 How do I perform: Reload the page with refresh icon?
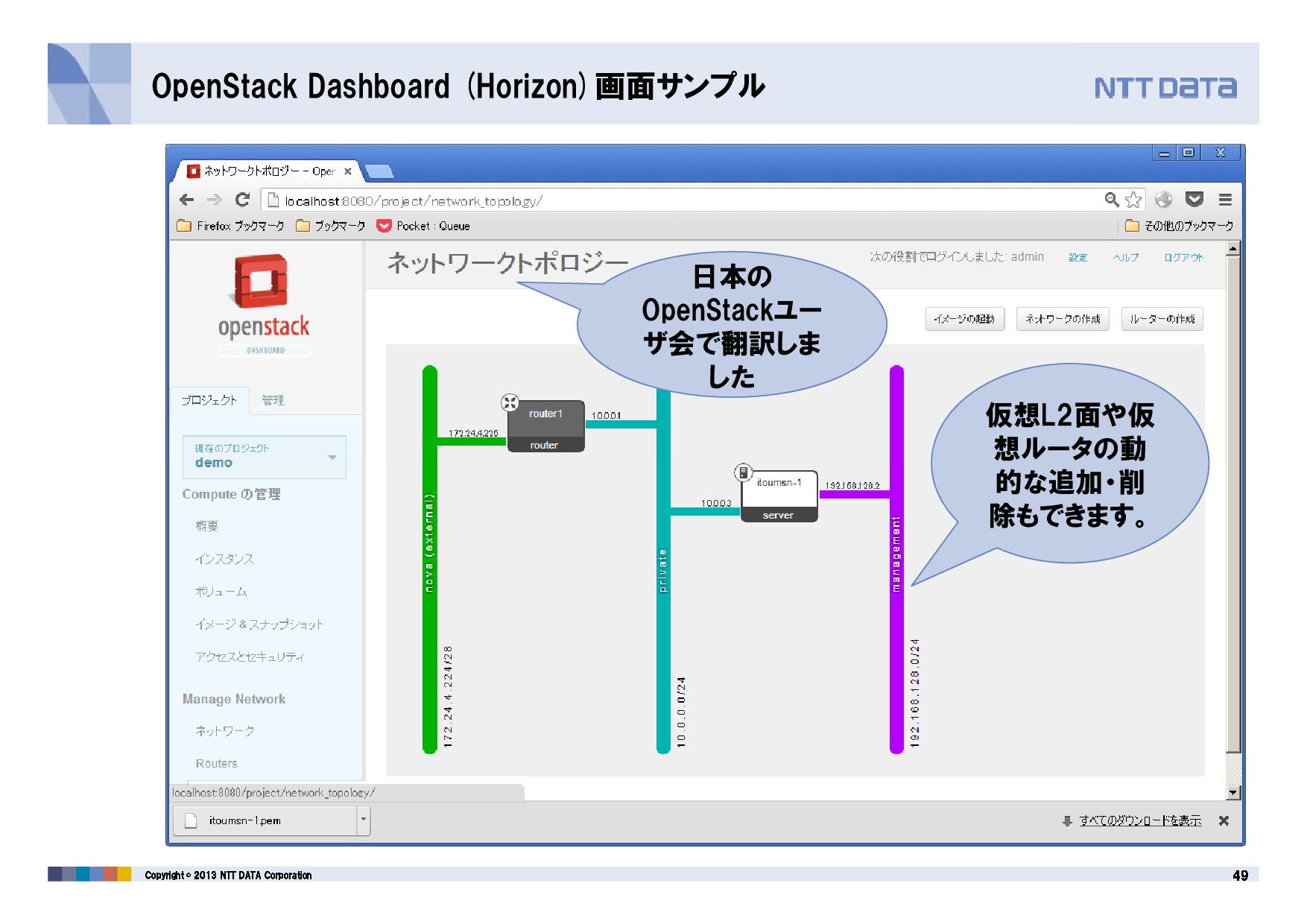pyautogui.click(x=242, y=200)
